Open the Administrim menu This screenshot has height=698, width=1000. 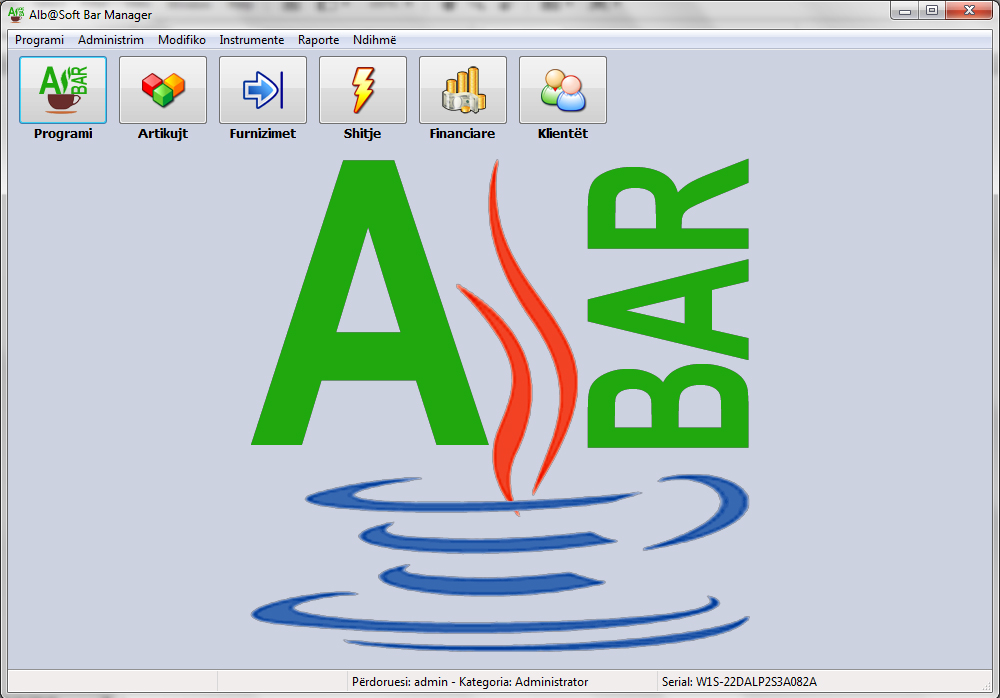tap(111, 40)
